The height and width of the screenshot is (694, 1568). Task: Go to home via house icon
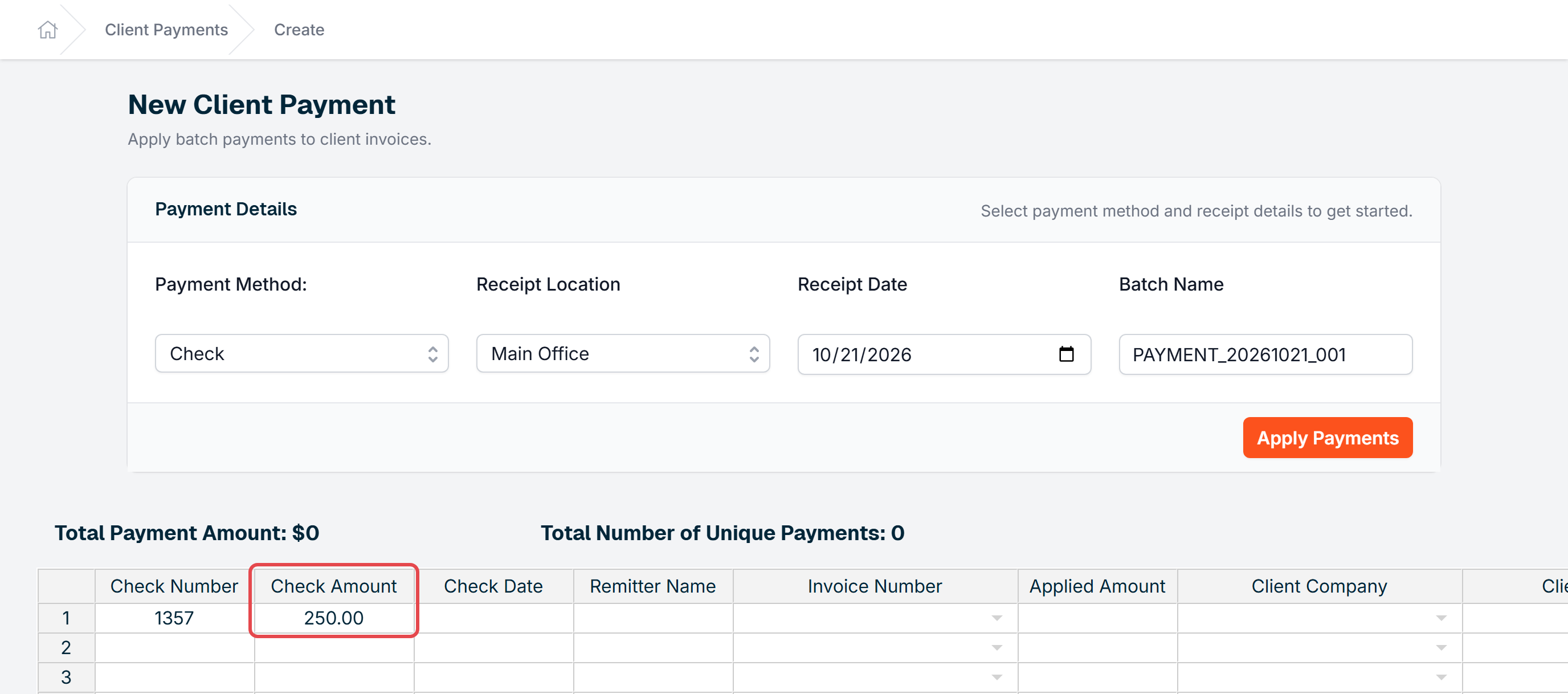47,29
